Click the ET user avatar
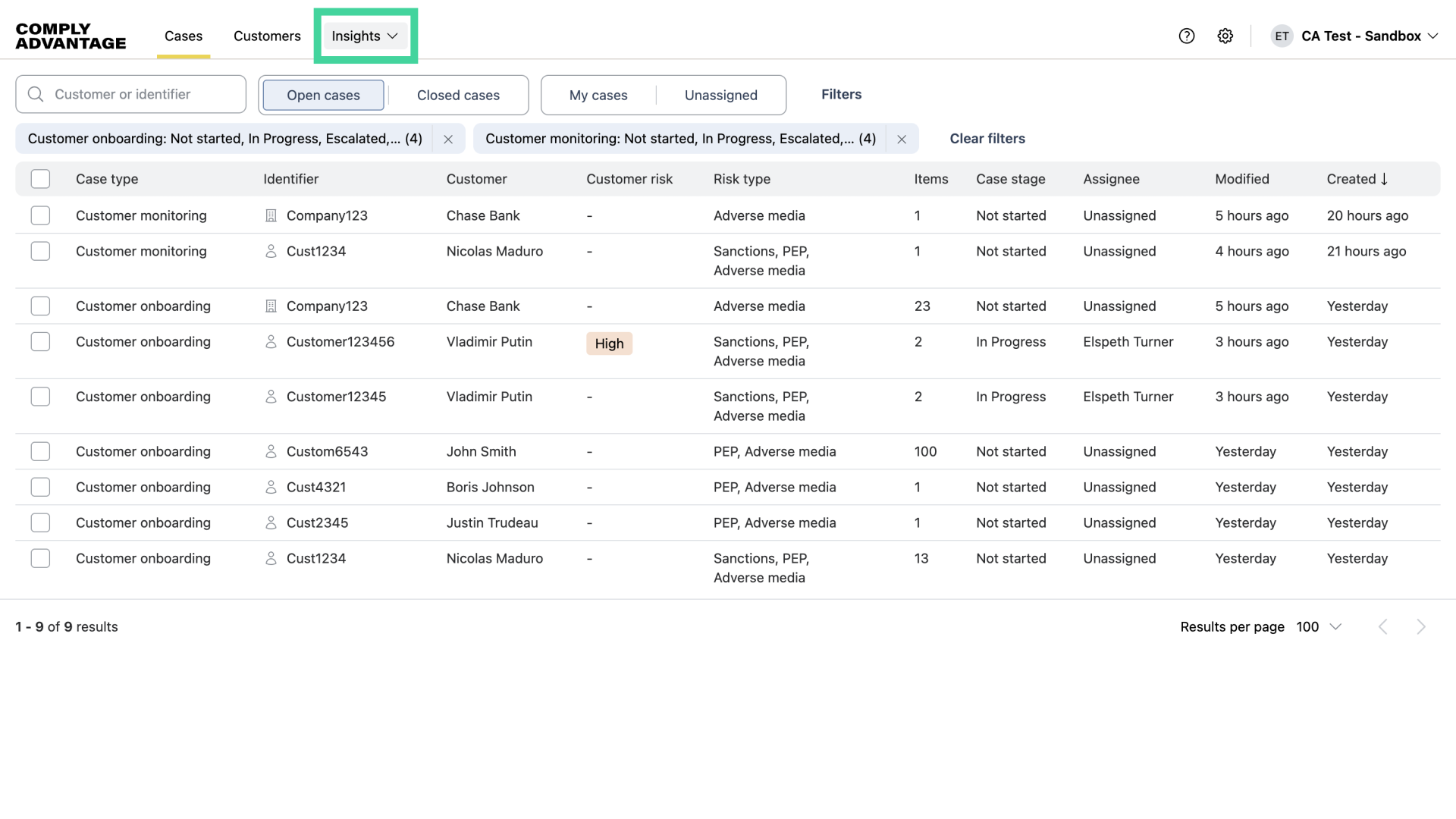Viewport: 1456px width, 819px height. tap(1282, 36)
